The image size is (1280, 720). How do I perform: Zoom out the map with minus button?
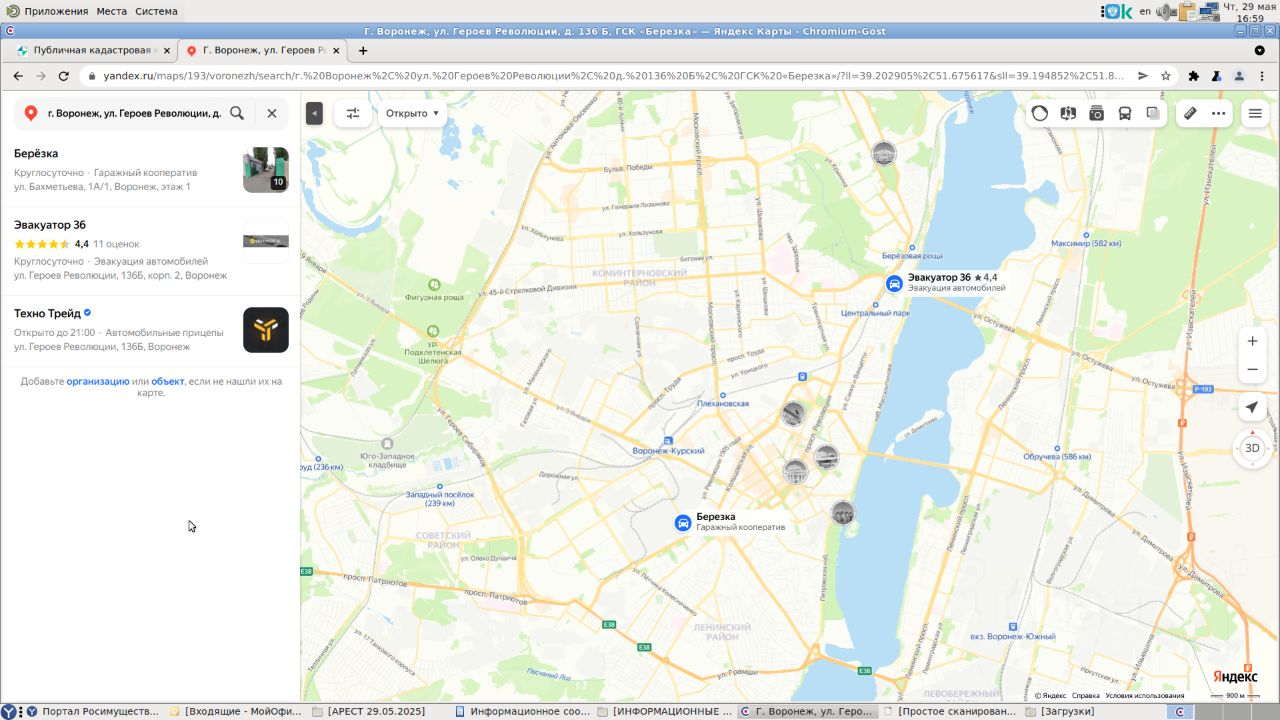[1252, 370]
